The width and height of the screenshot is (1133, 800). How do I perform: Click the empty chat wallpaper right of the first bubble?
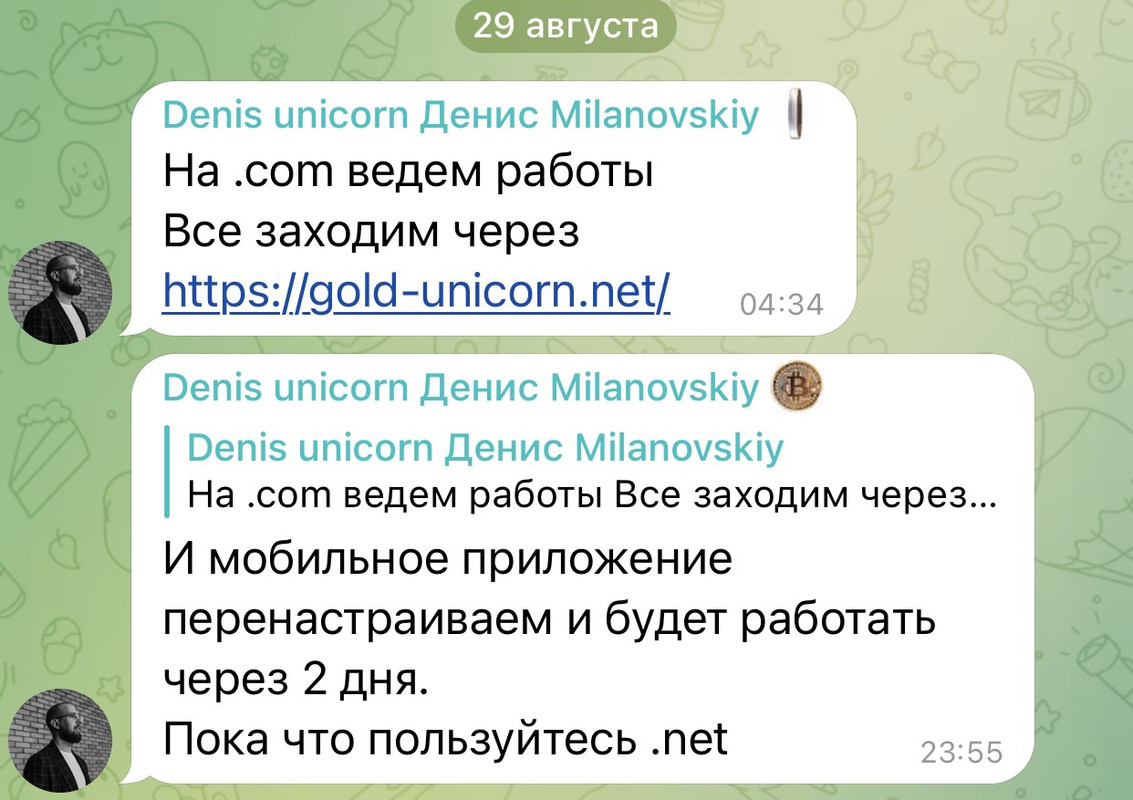tap(990, 210)
